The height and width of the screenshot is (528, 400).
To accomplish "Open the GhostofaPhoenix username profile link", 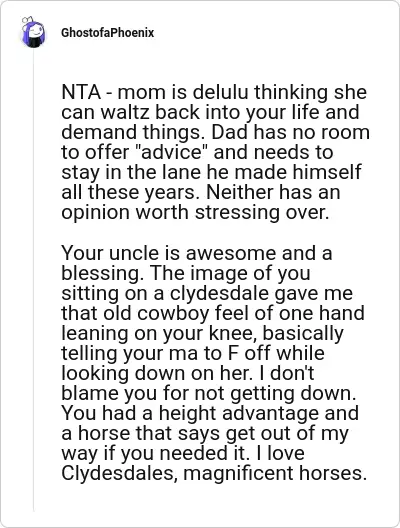I will click(x=107, y=33).
